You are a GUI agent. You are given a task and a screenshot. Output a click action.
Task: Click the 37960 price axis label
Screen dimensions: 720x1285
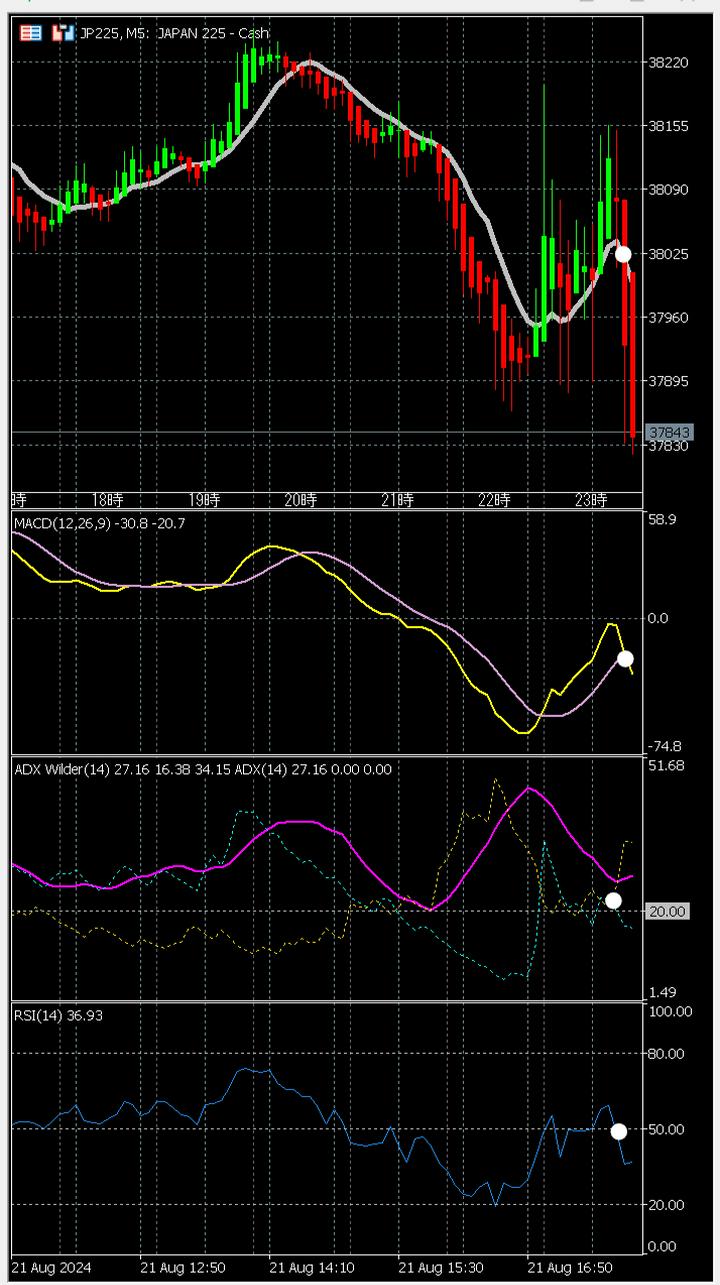[x=669, y=318]
